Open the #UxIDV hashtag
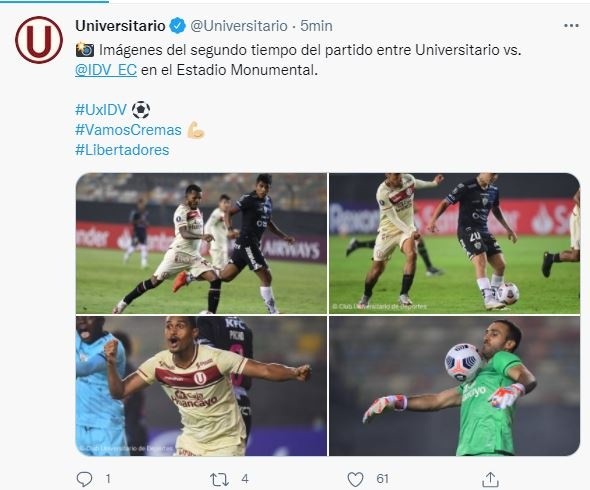Screen dimensions: 590x490 pos(101,110)
